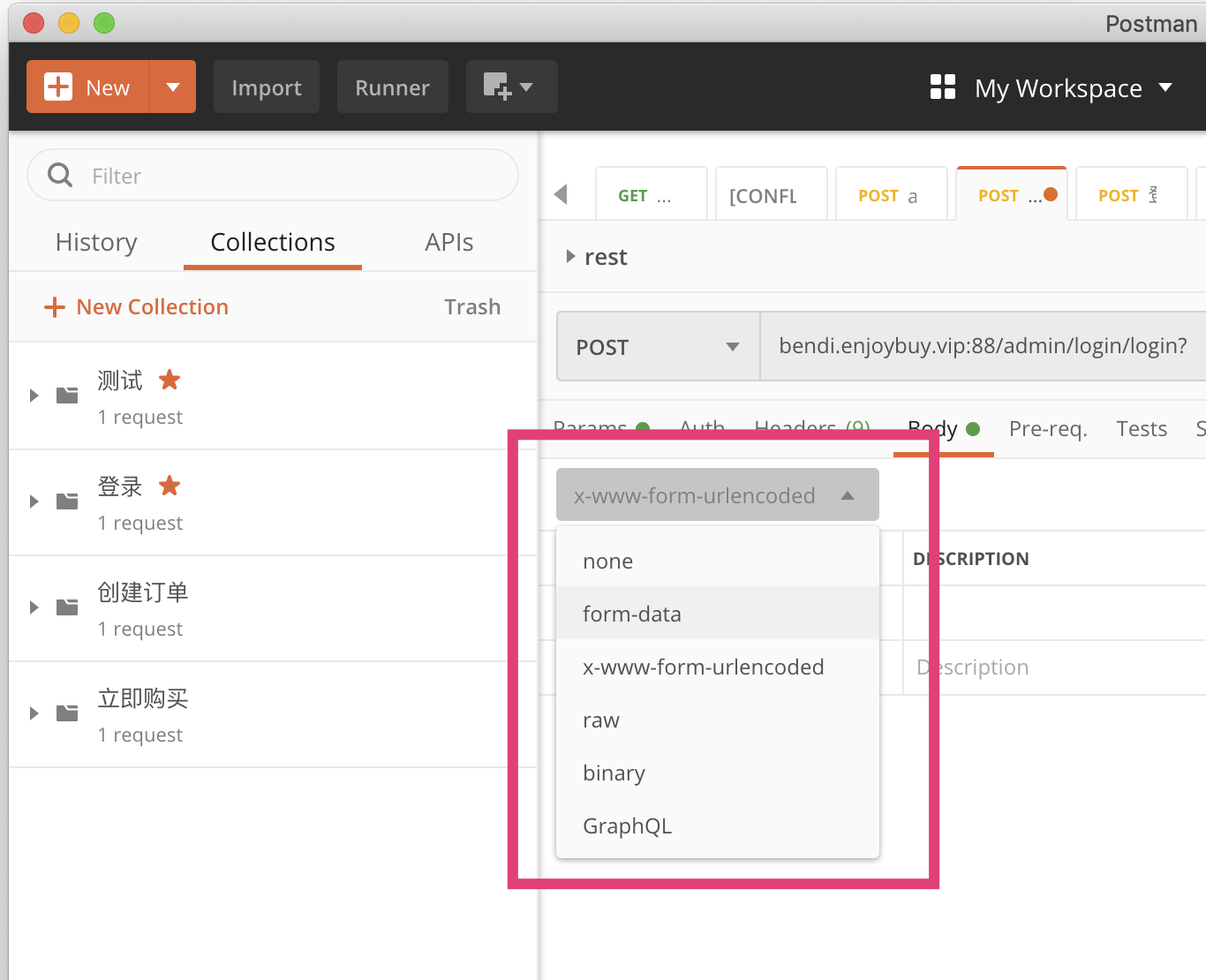Click the "1 request" text under 测试
1206x980 pixels.
[140, 417]
